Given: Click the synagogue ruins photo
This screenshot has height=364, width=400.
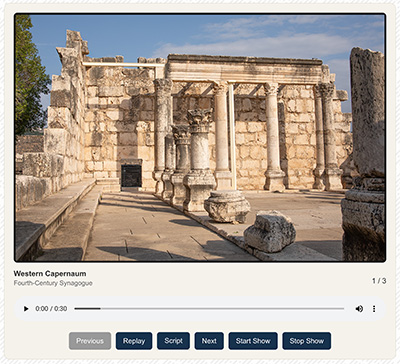Looking at the screenshot, I should [x=200, y=138].
